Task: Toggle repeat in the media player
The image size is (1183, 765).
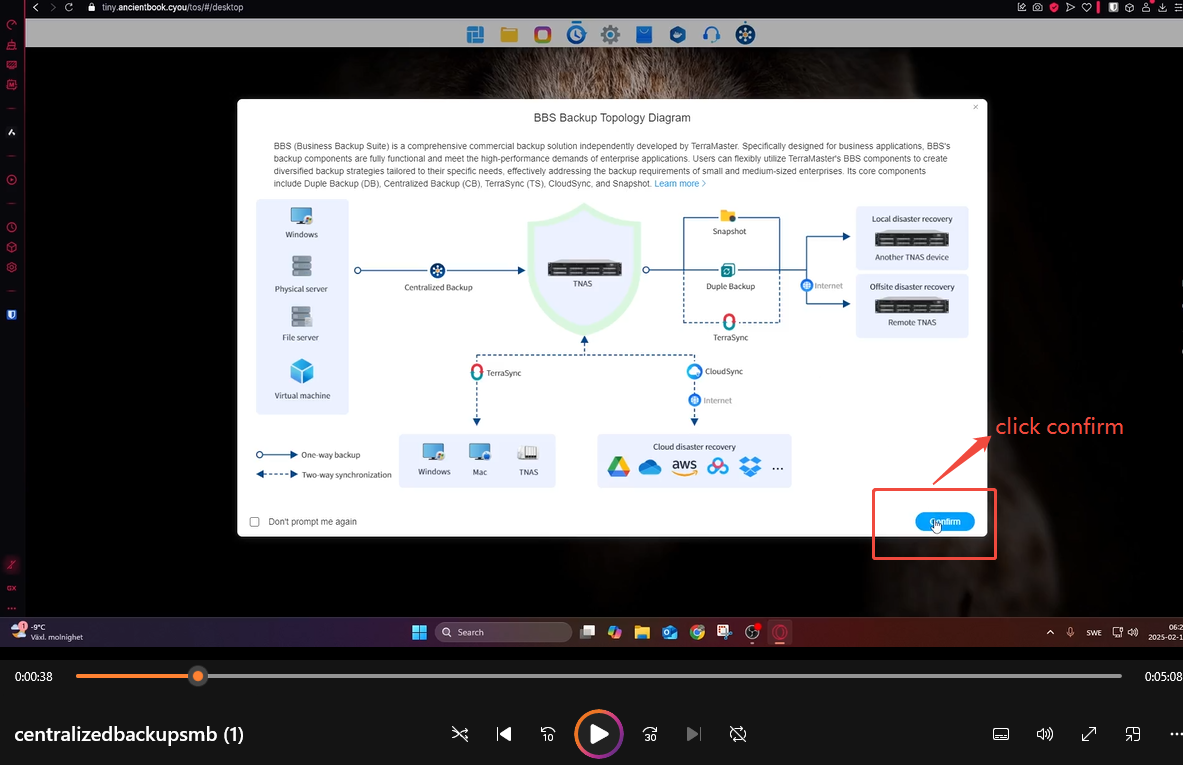Action: coord(738,734)
